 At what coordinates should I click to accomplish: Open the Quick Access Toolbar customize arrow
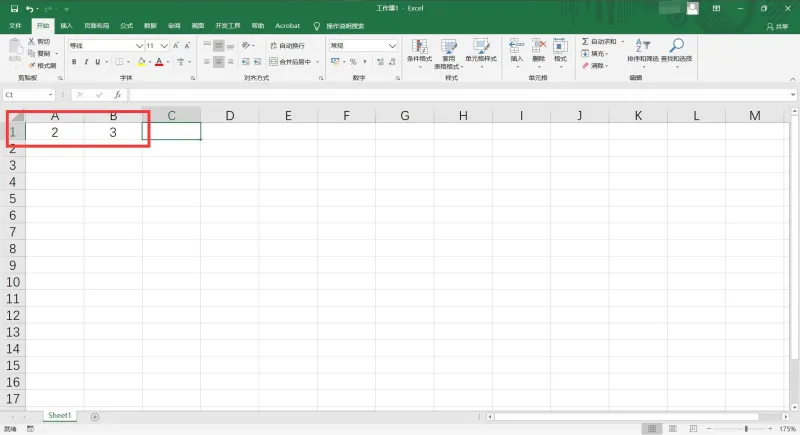[66, 9]
